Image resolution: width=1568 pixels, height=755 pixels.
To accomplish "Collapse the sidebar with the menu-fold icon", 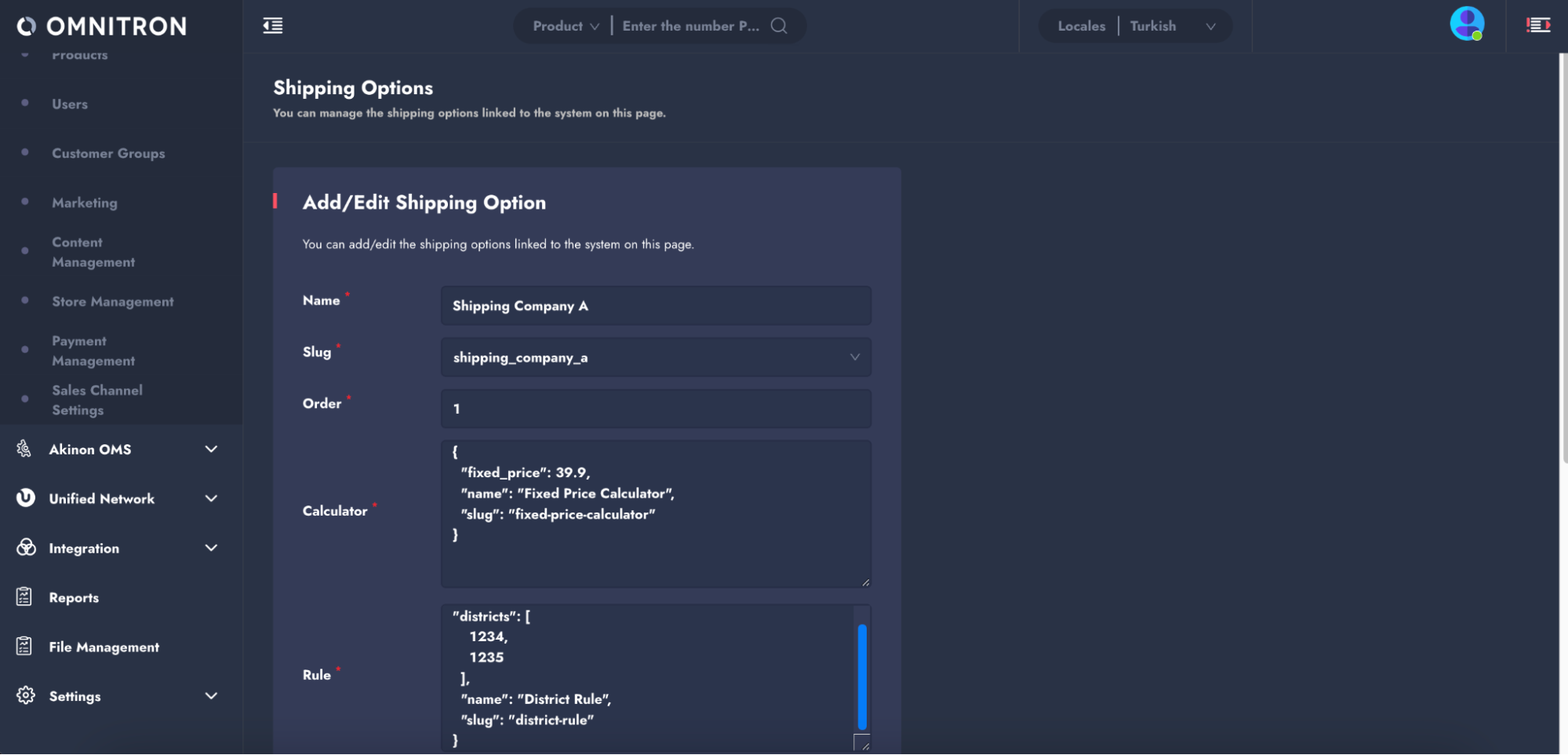I will click(273, 26).
